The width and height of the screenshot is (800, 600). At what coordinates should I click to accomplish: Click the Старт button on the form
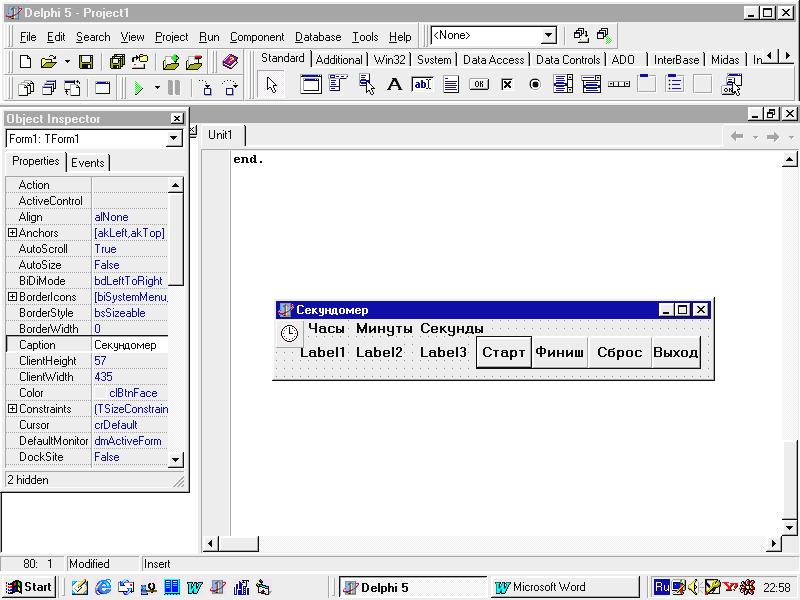(x=504, y=352)
